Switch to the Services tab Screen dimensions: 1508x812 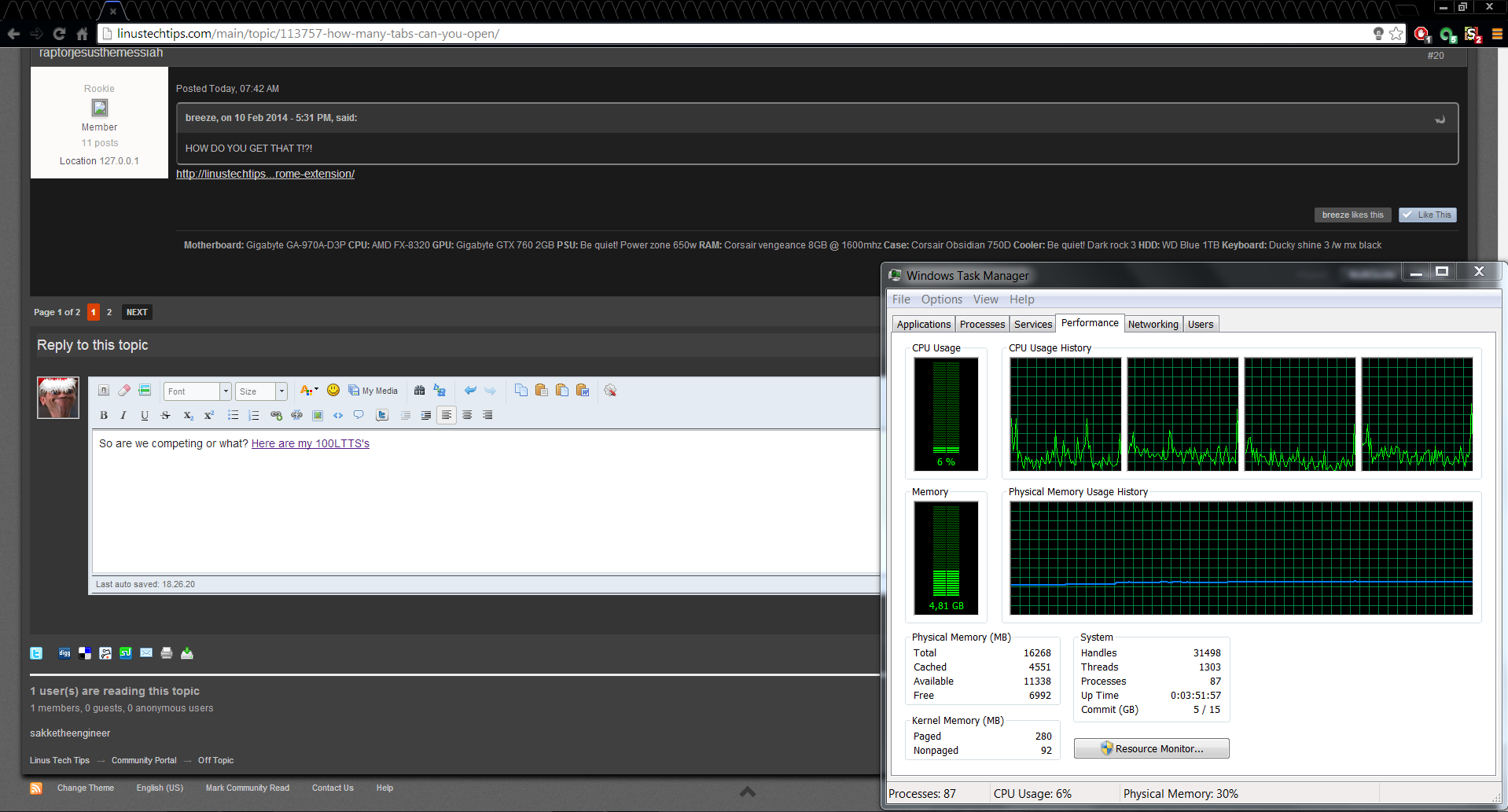pyautogui.click(x=1033, y=325)
